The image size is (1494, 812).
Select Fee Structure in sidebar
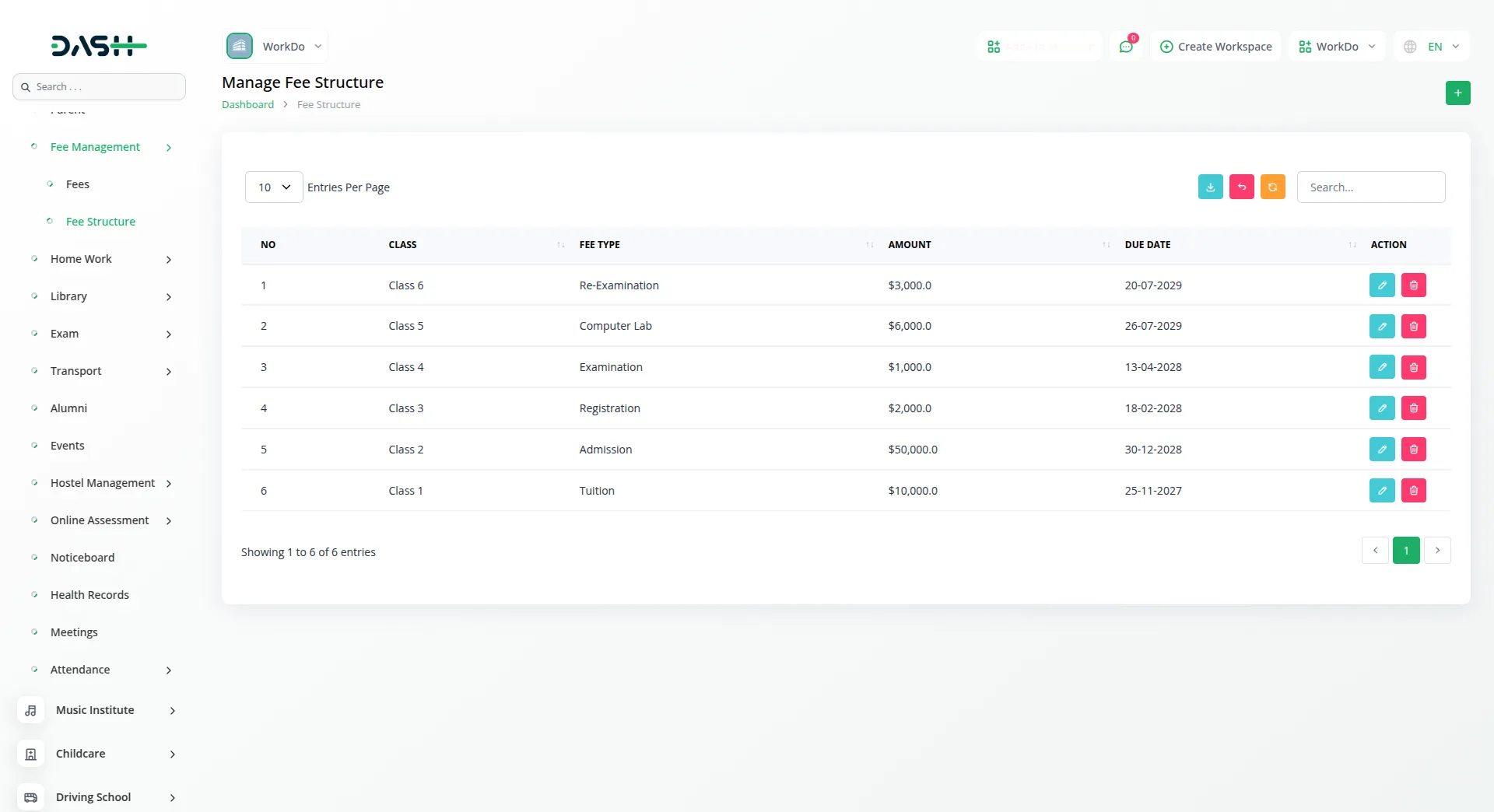pos(100,222)
